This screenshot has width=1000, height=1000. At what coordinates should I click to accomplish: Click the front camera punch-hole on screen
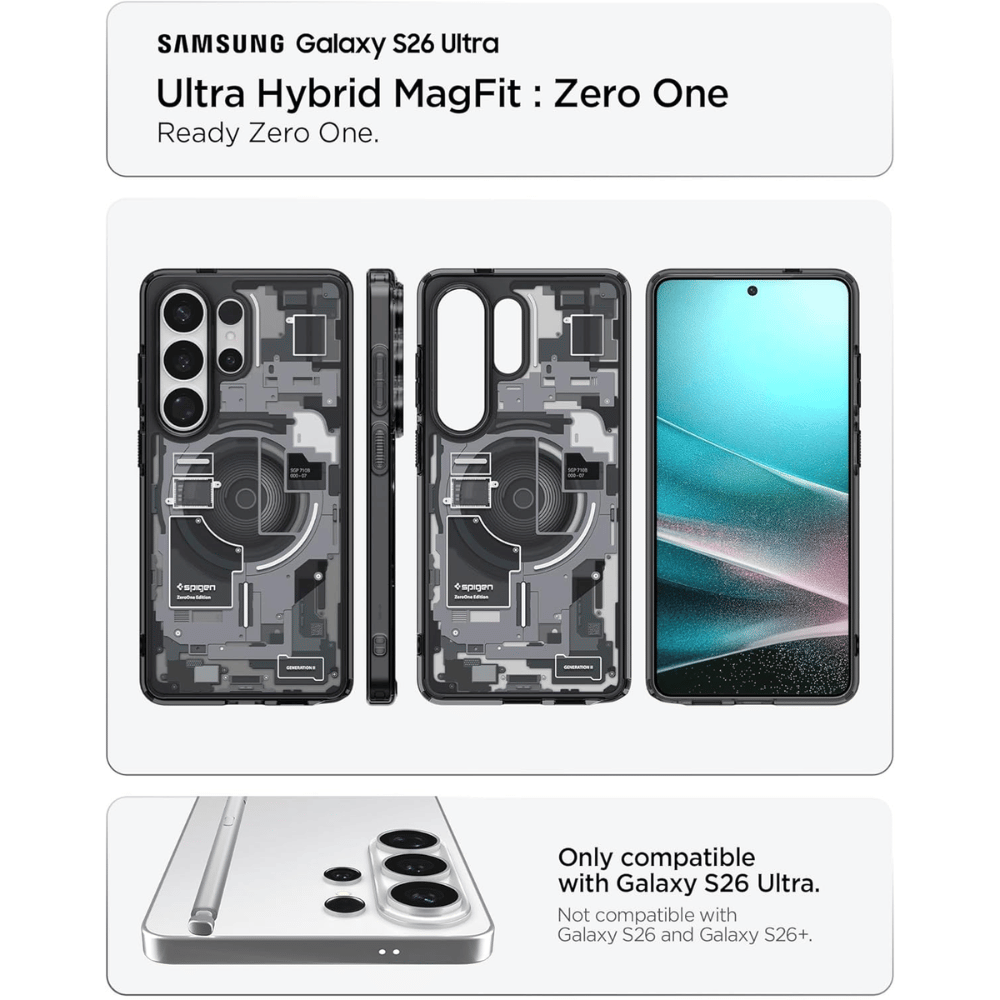(x=752, y=291)
